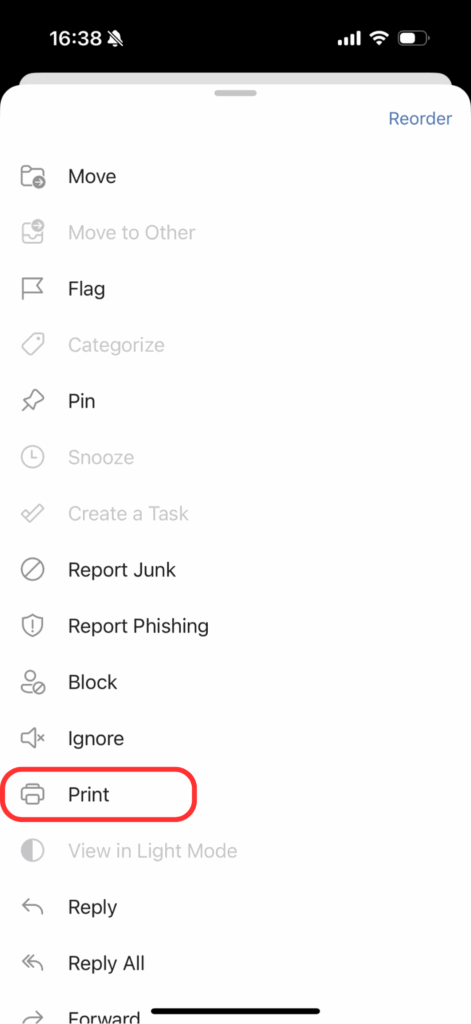Tap the Report Phishing shield icon
471x1024 pixels.
click(33, 626)
